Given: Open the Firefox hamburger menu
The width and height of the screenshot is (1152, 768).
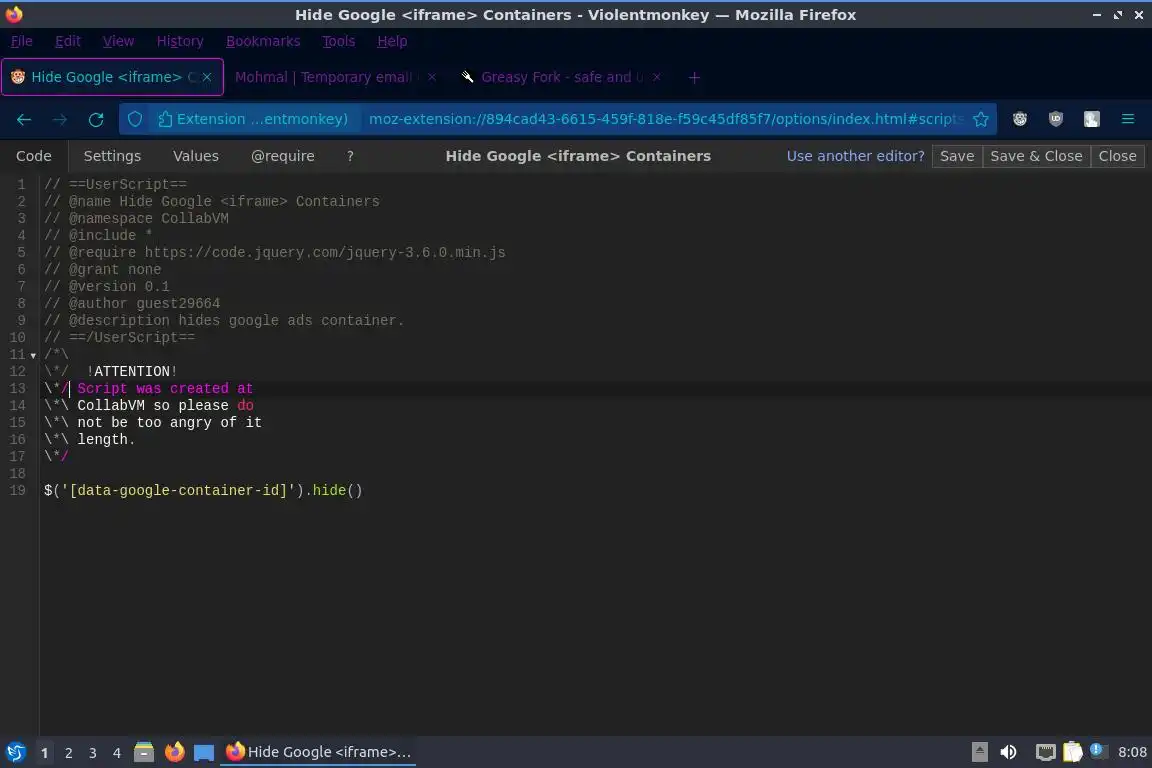Looking at the screenshot, I should (1128, 119).
